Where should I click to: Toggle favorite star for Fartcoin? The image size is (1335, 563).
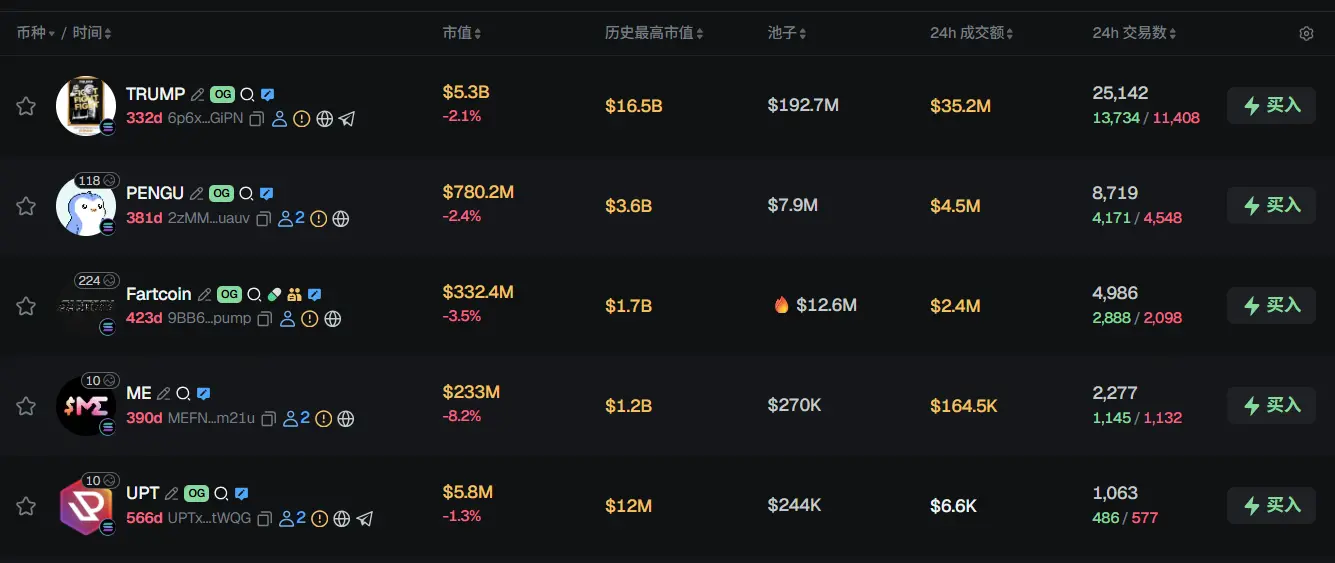click(x=26, y=306)
